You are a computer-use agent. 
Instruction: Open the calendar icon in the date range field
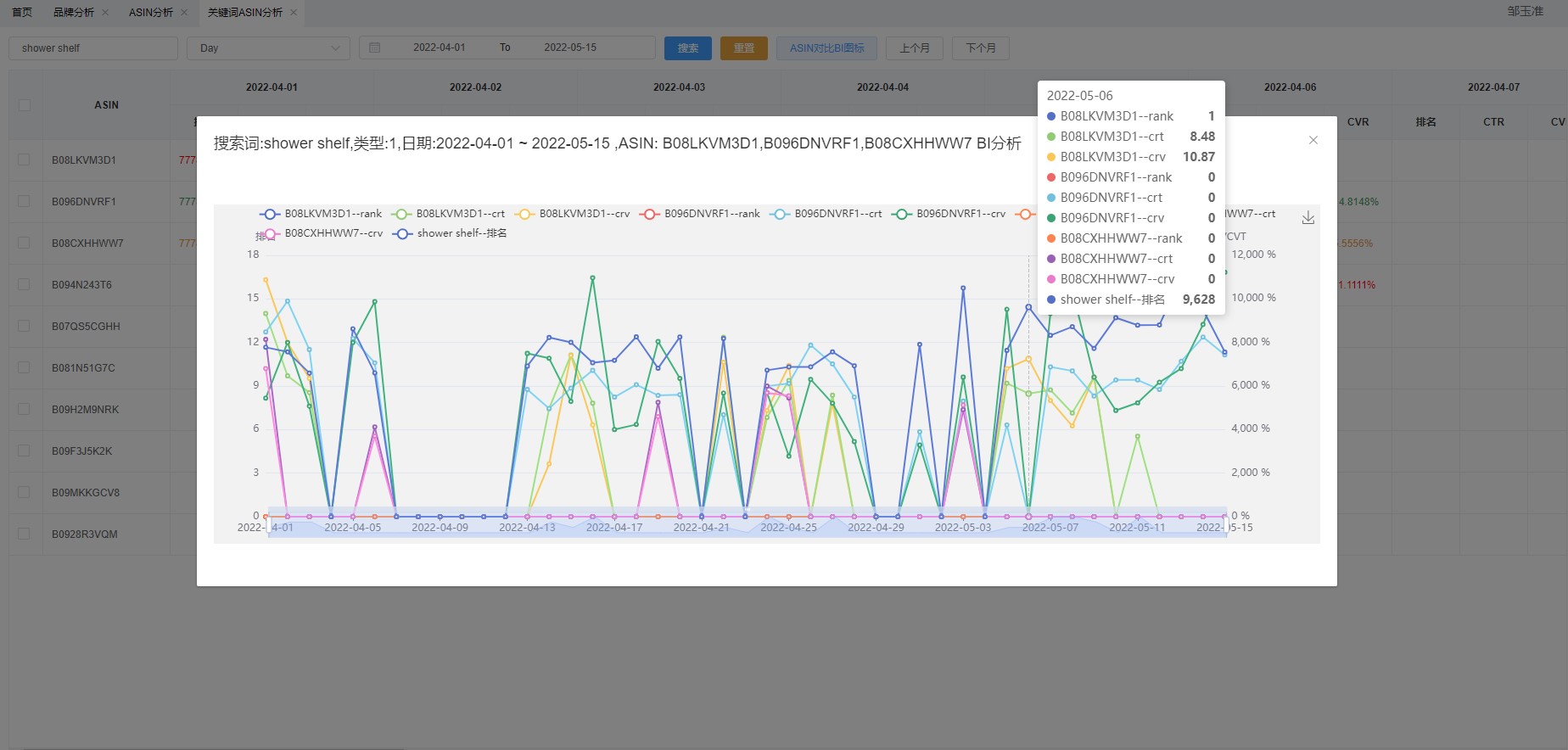point(375,48)
